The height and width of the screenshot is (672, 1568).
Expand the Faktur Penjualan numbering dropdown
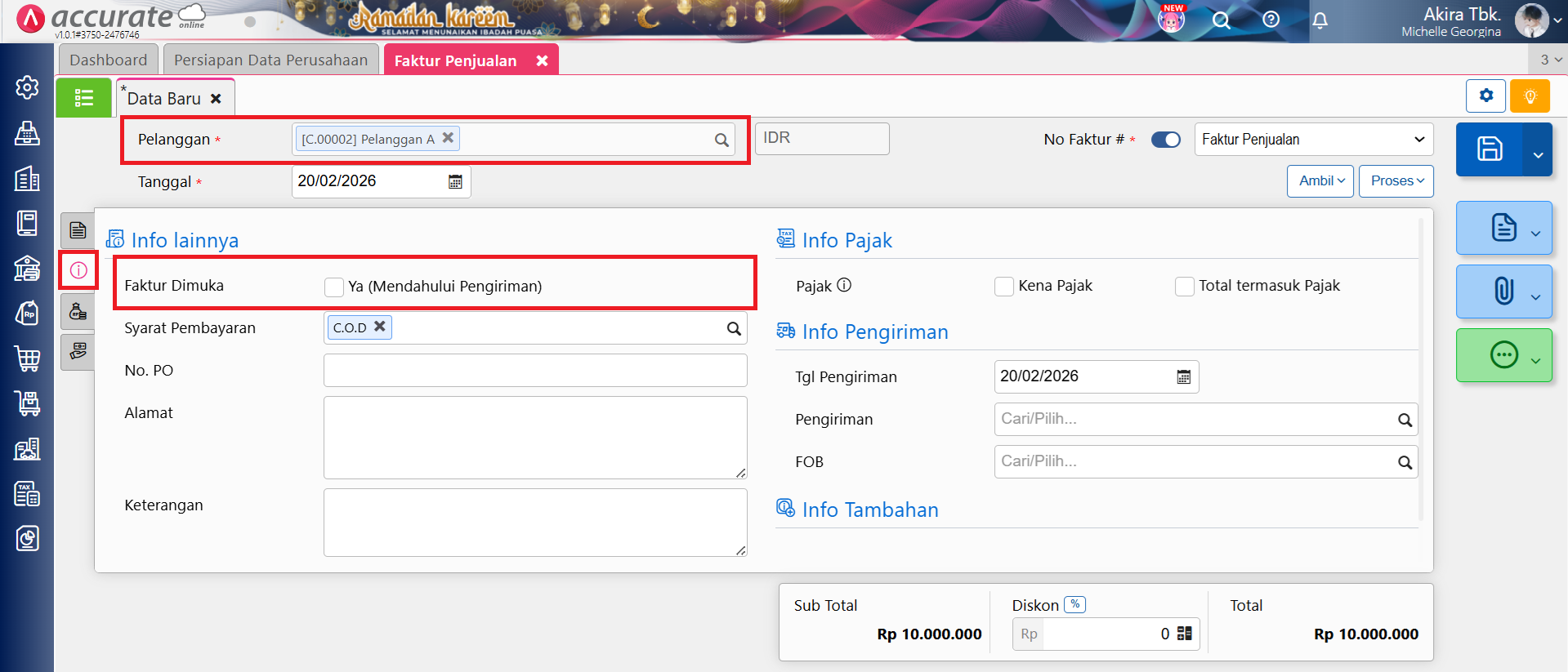(x=1313, y=140)
